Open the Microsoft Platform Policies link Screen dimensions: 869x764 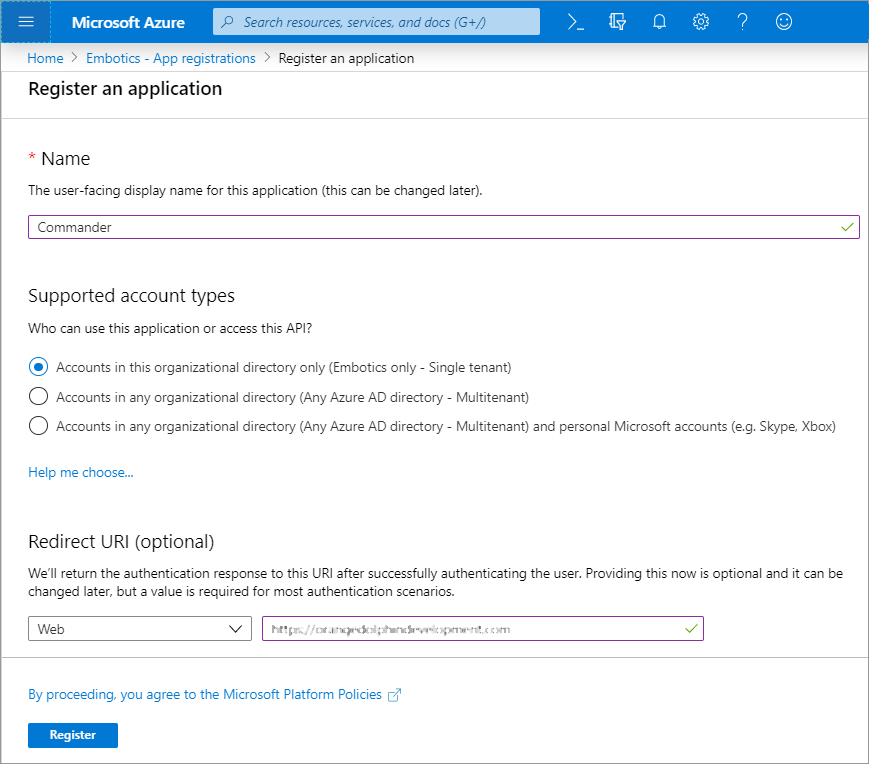pos(205,695)
